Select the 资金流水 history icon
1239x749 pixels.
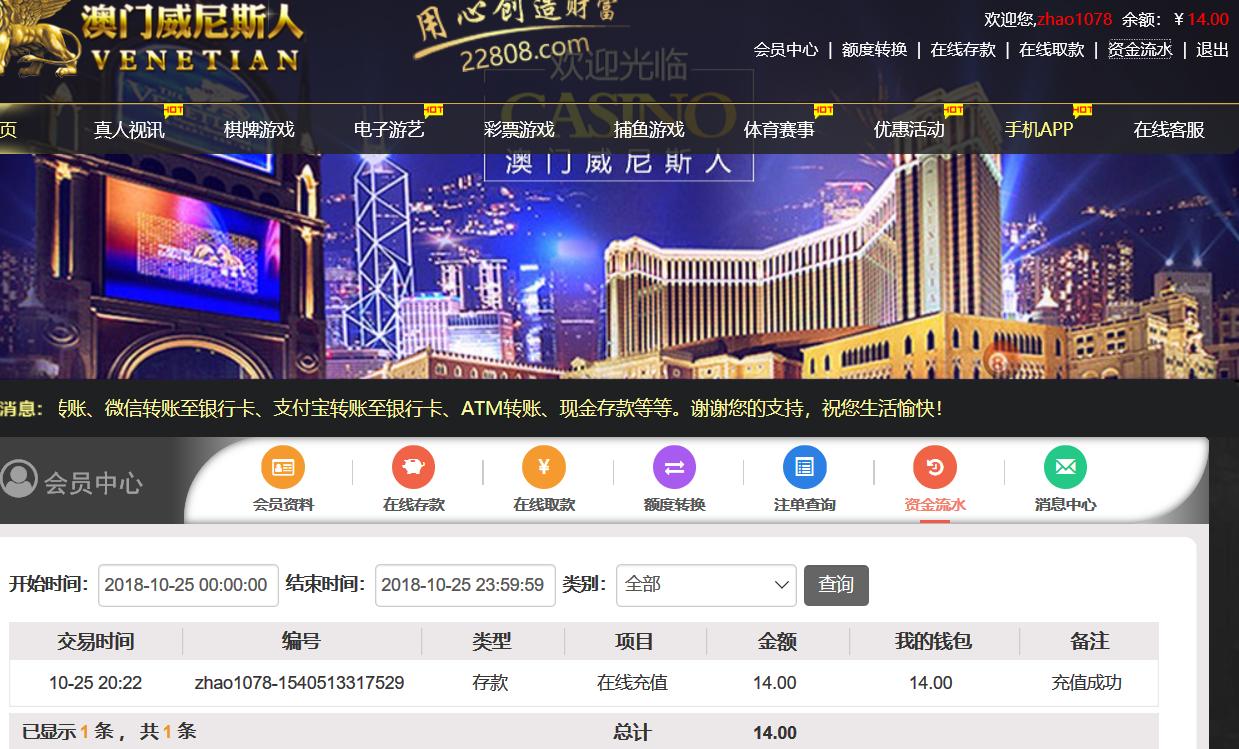coord(935,467)
